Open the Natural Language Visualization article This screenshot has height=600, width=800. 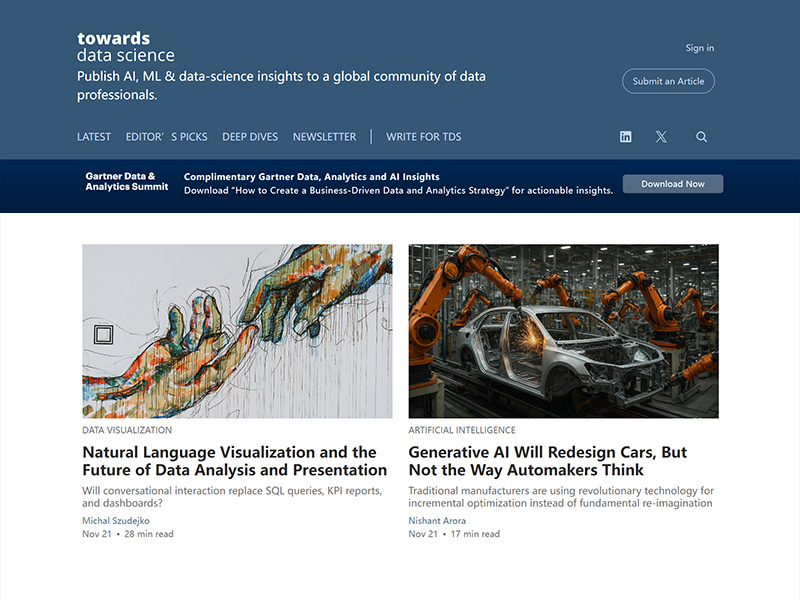click(232, 460)
